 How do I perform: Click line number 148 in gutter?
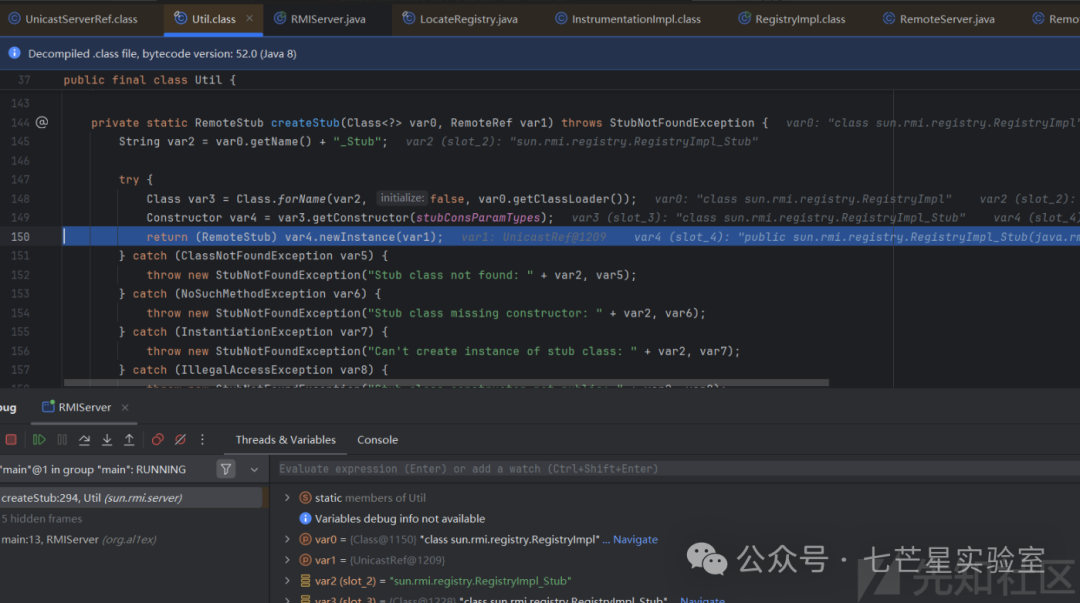20,198
